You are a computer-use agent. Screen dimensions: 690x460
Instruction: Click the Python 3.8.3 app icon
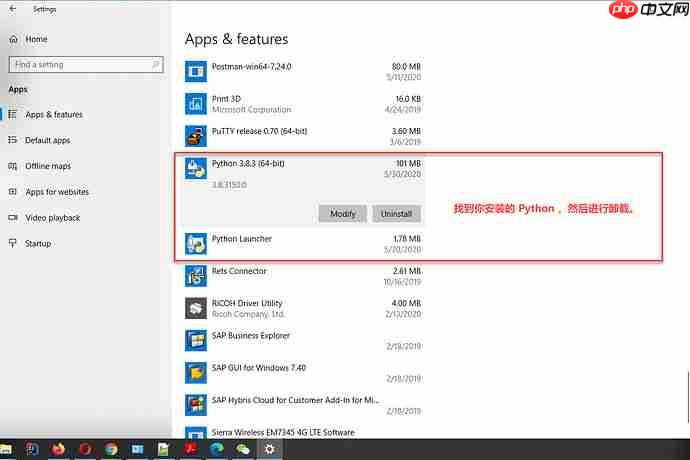[x=196, y=168]
